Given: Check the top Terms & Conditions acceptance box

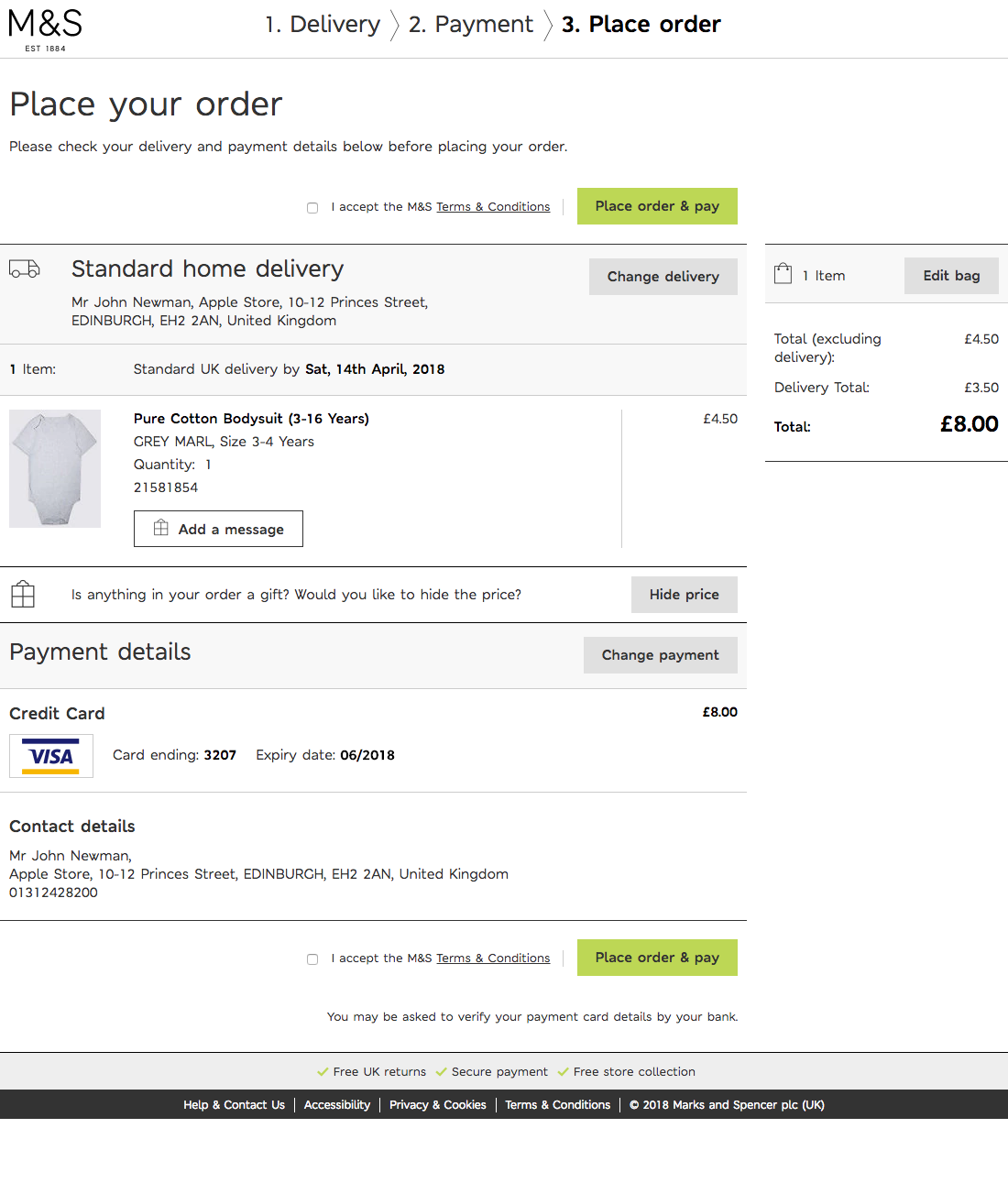Looking at the screenshot, I should click(x=312, y=207).
